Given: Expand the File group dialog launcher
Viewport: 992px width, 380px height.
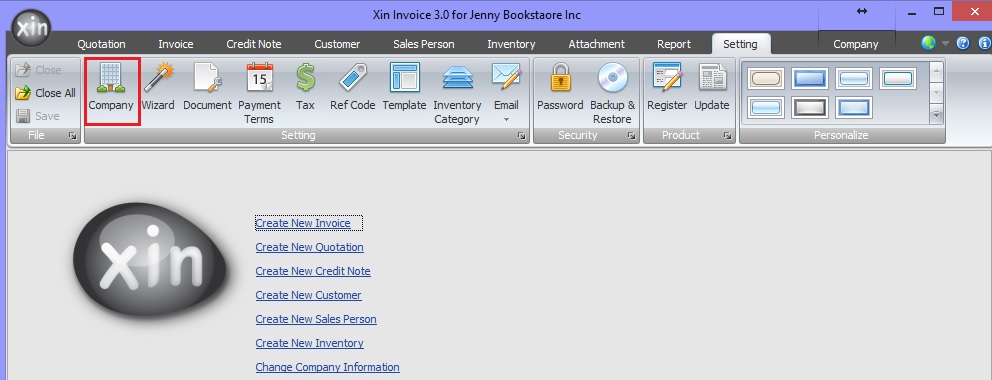Looking at the screenshot, I should (x=73, y=135).
